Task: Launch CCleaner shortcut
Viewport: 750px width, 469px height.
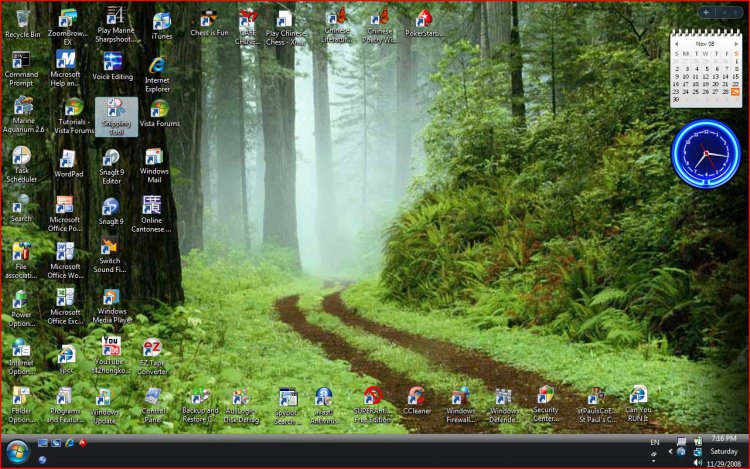Action: pos(417,401)
